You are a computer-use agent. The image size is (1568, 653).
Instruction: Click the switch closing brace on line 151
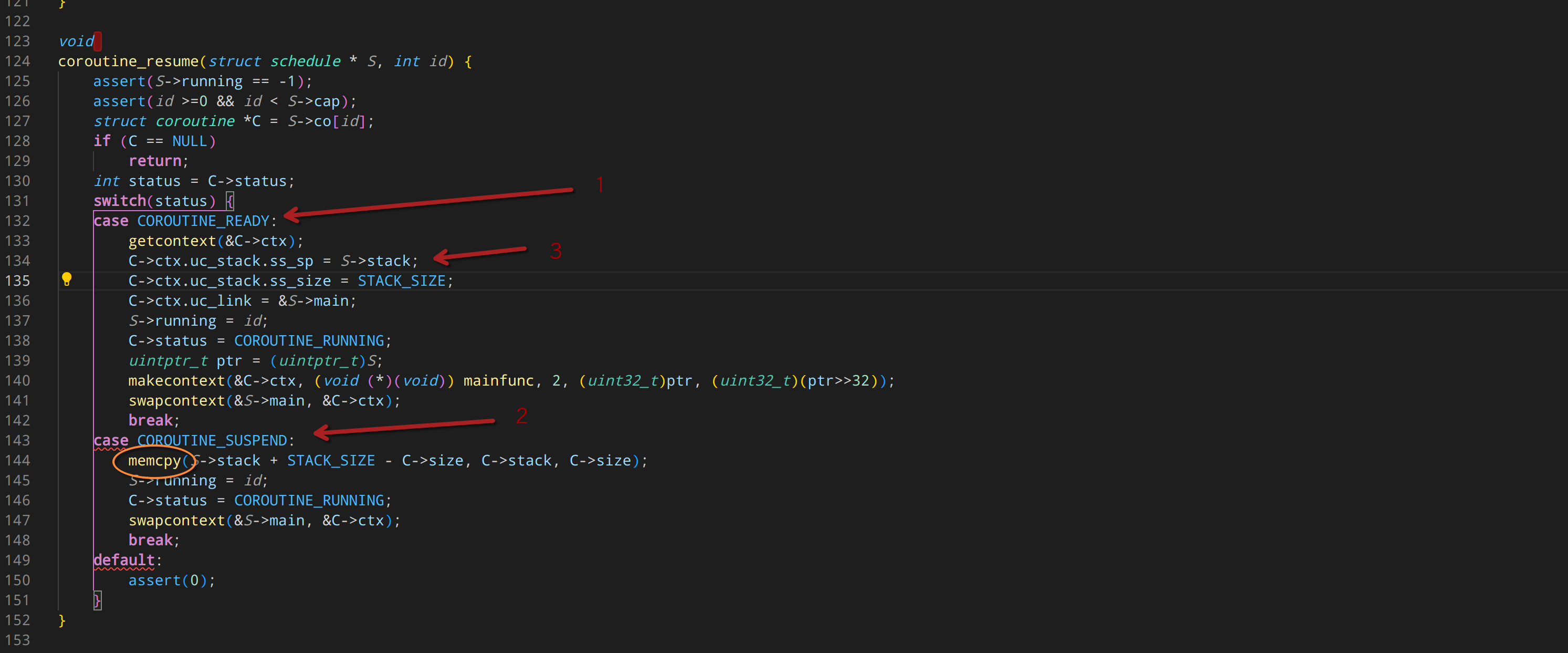[x=97, y=600]
